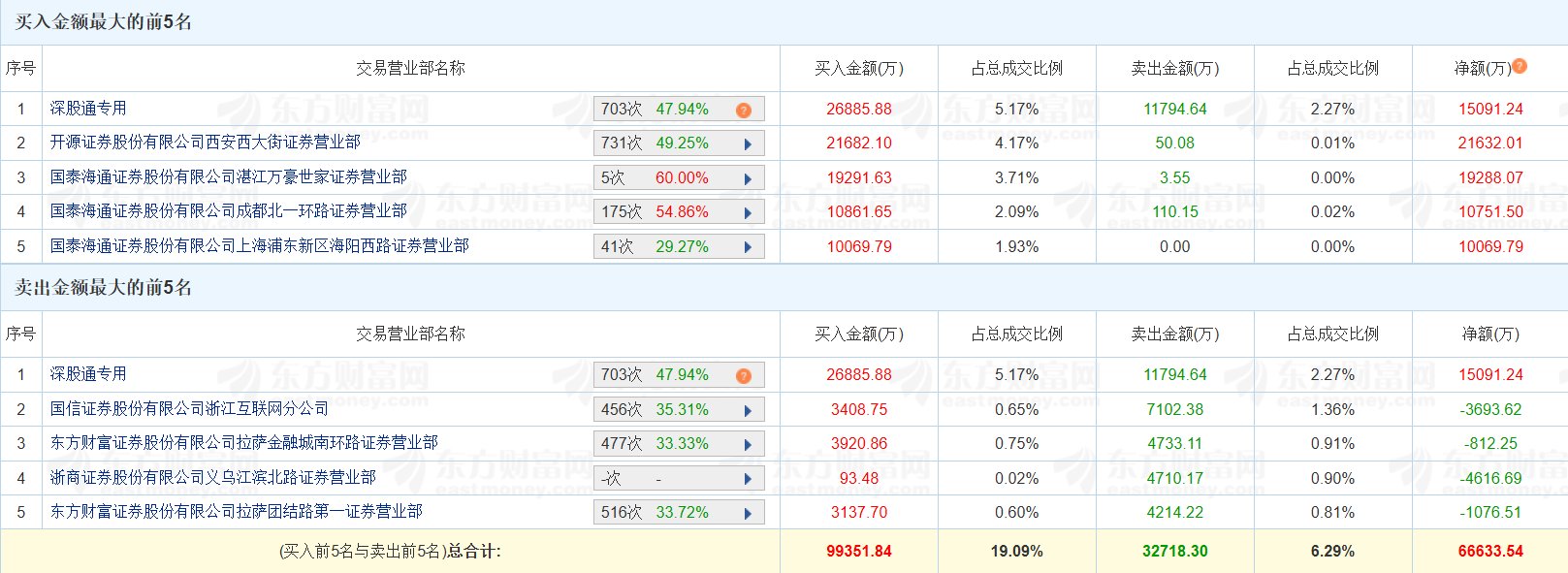Open 开源证券股份有限公司西安西大街证券营业部 link

[x=206, y=143]
